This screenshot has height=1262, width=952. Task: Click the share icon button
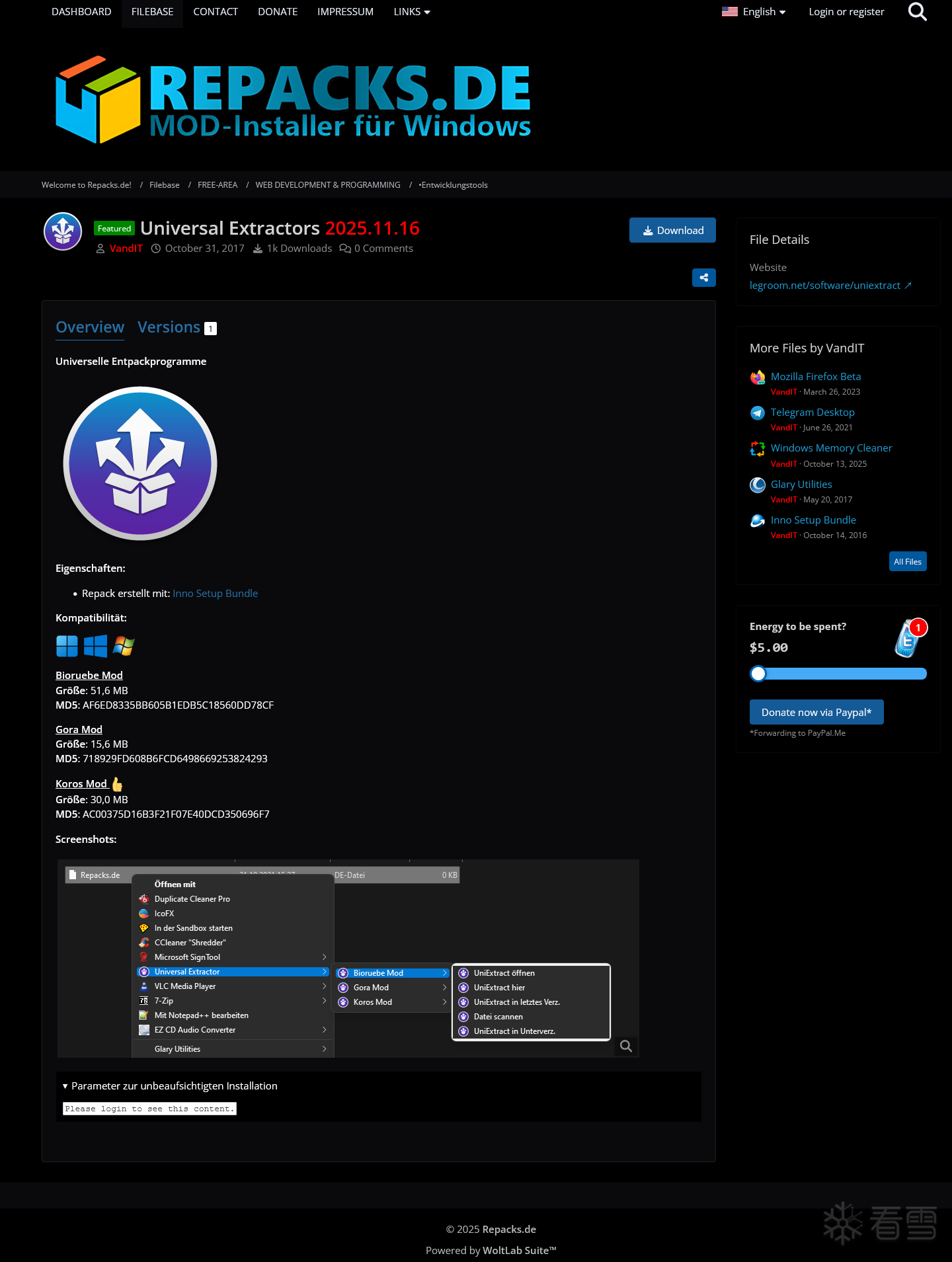coord(704,278)
